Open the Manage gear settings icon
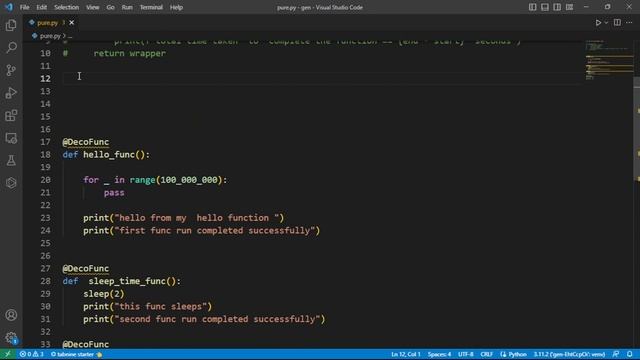640x360 pixels. [11, 338]
